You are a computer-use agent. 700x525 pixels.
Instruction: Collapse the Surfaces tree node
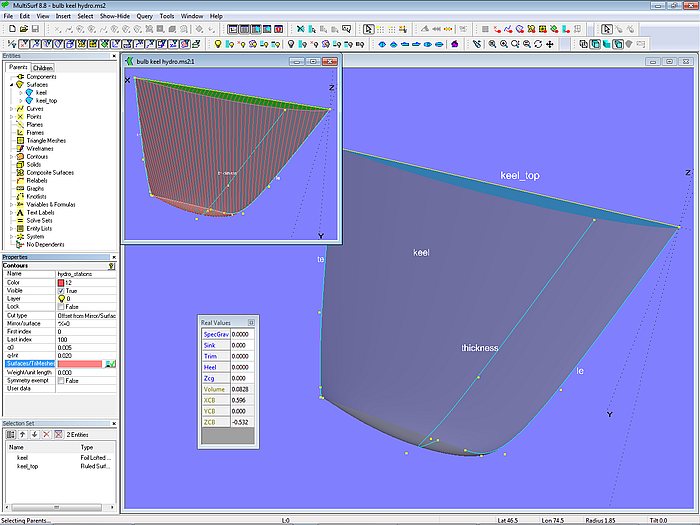click(11, 85)
